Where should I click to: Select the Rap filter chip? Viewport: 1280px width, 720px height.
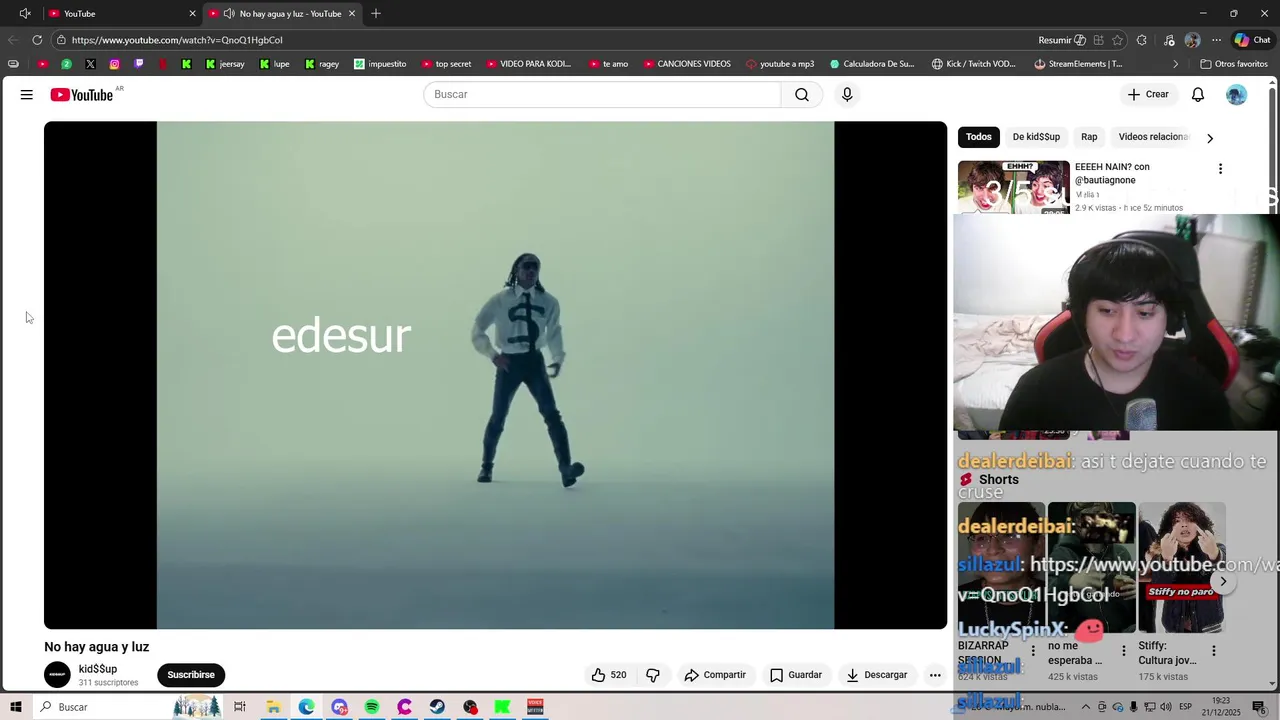tap(1089, 137)
